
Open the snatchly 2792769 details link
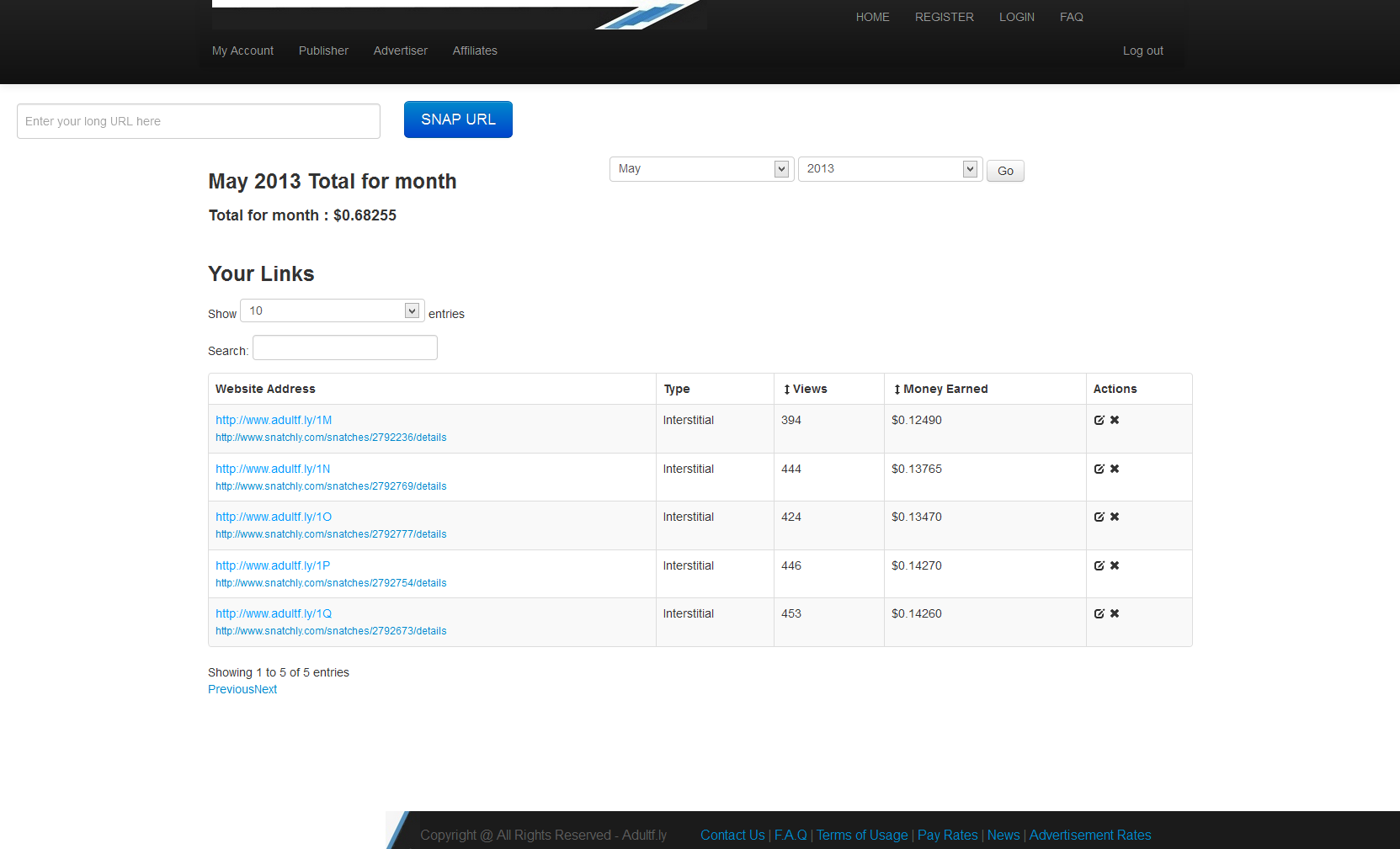(331, 486)
